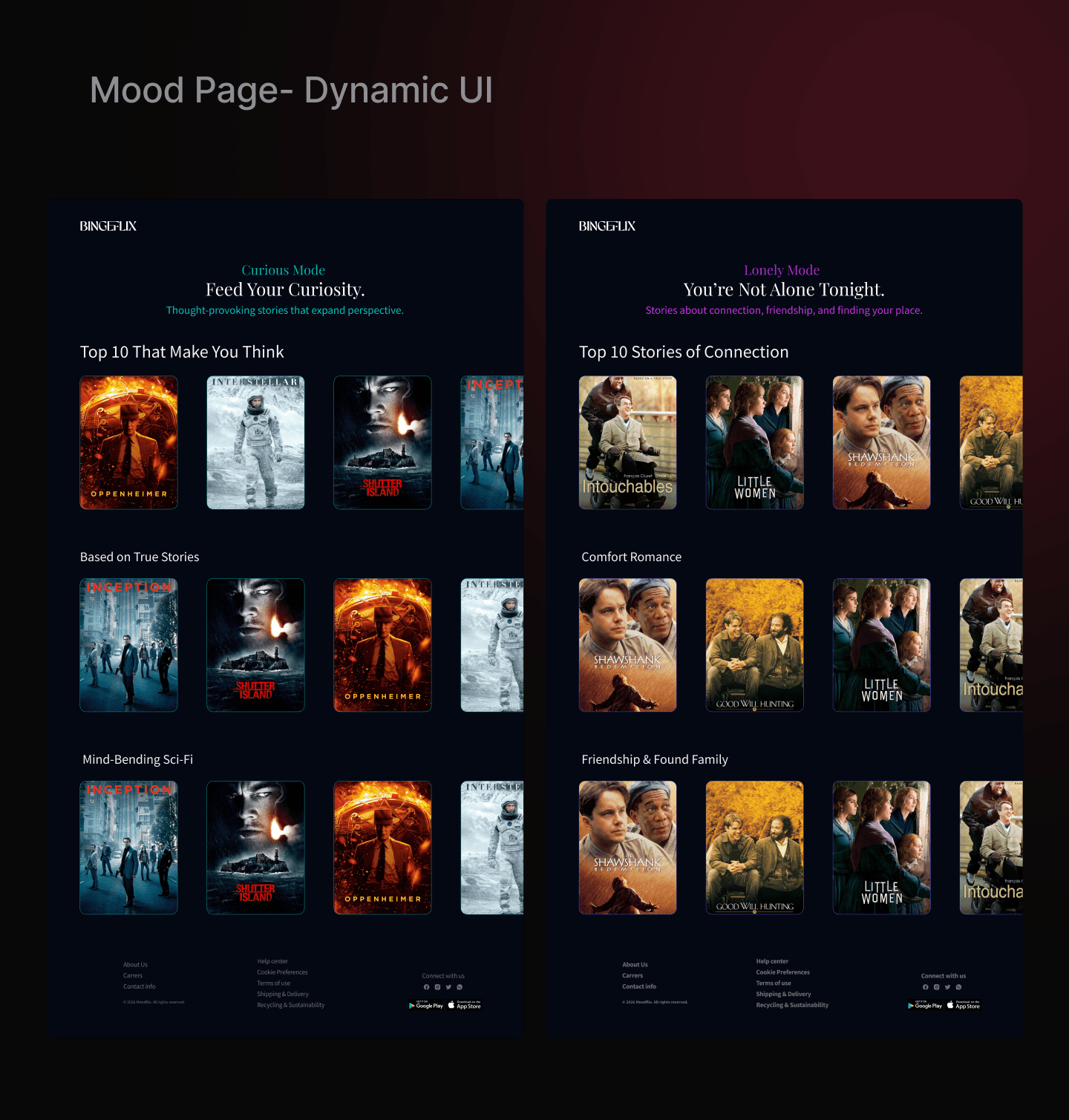The width and height of the screenshot is (1069, 1120).
Task: Click the Twitter icon in Lonely Mode footer
Action: (947, 987)
